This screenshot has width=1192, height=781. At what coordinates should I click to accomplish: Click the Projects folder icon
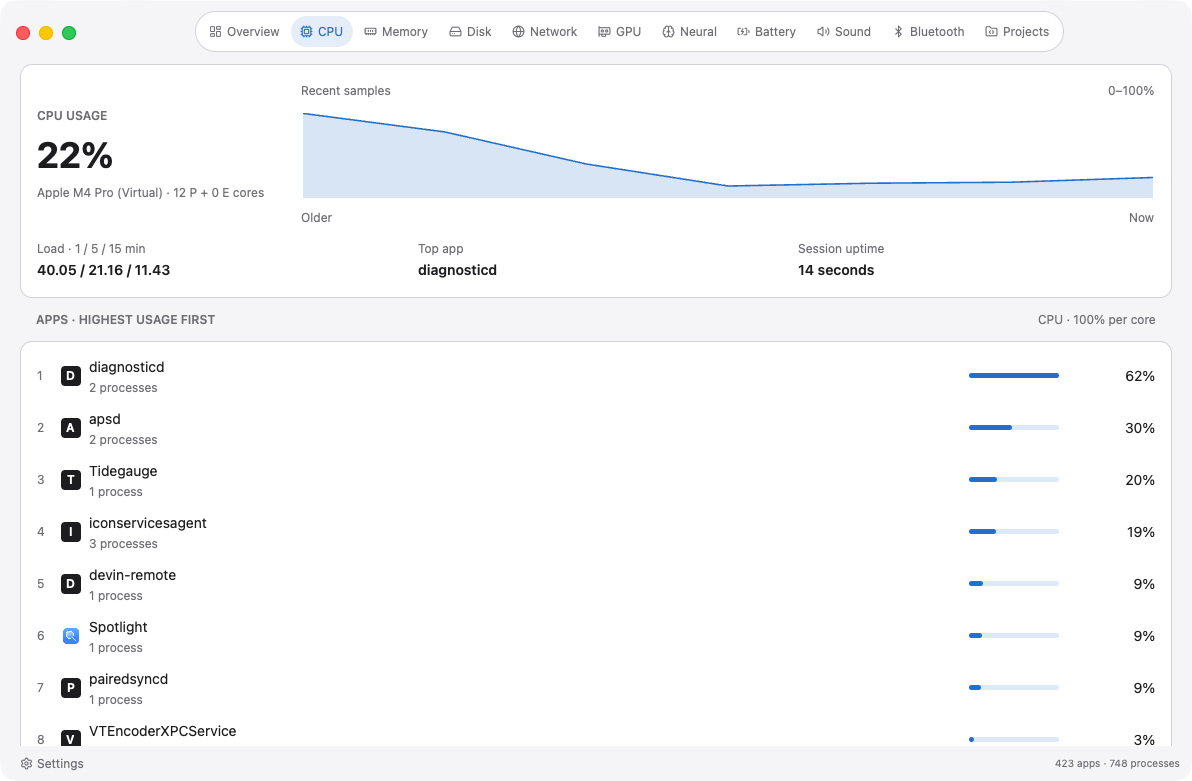point(991,32)
